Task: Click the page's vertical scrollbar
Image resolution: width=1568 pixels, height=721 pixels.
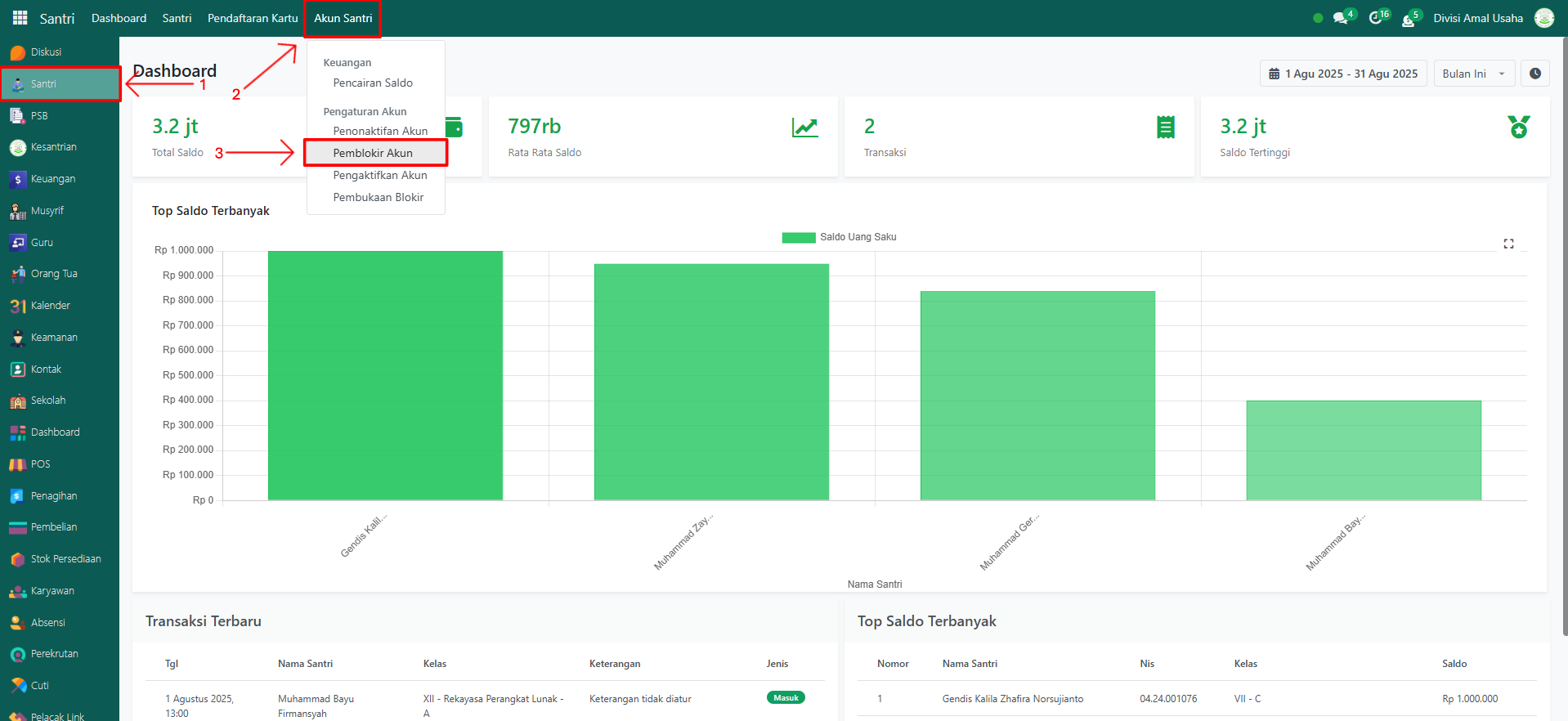Action: [x=1564, y=327]
